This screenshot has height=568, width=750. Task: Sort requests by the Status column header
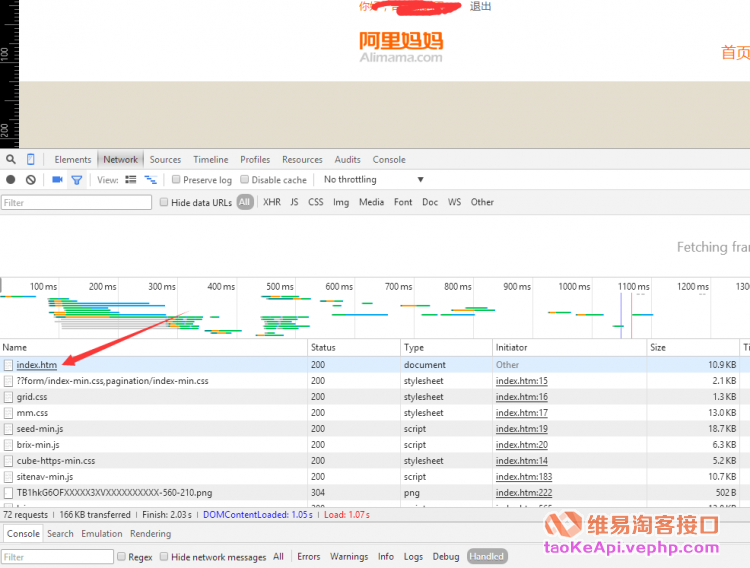click(323, 347)
